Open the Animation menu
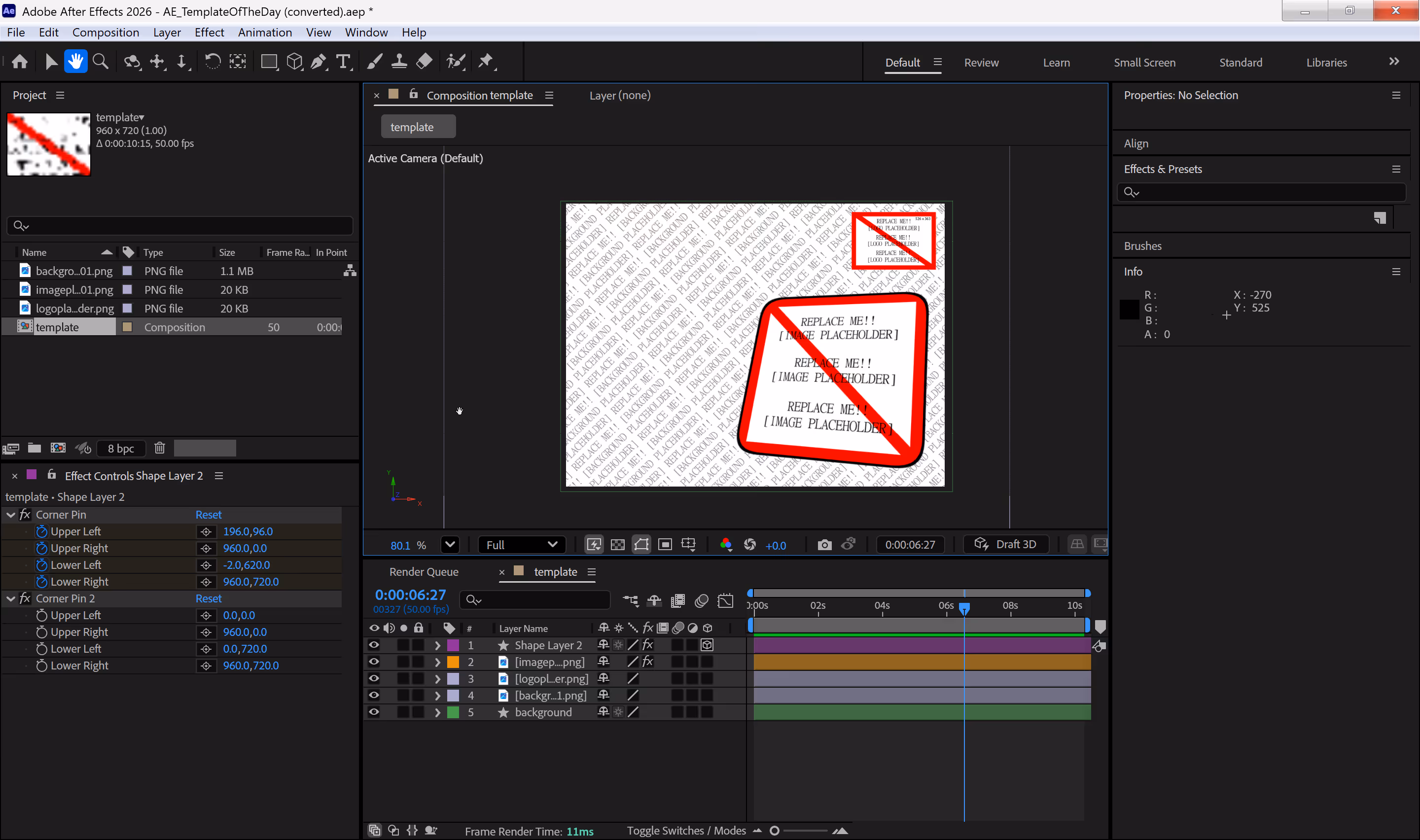 tap(264, 32)
